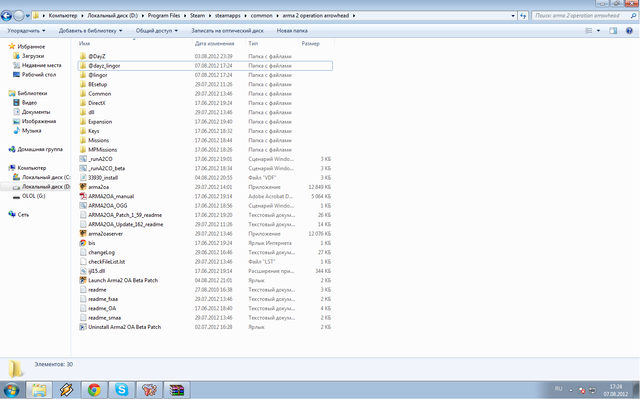Open the Музыка library
The image size is (640, 400).
point(27,131)
